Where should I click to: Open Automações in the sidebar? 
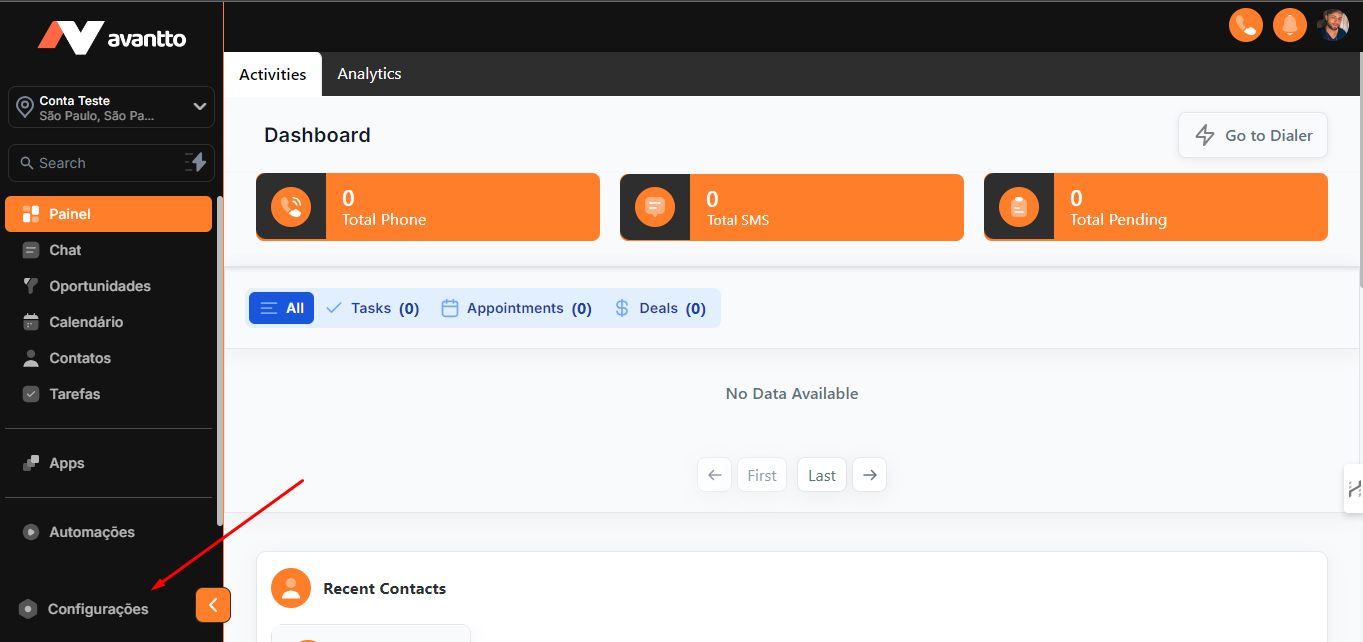(x=91, y=532)
